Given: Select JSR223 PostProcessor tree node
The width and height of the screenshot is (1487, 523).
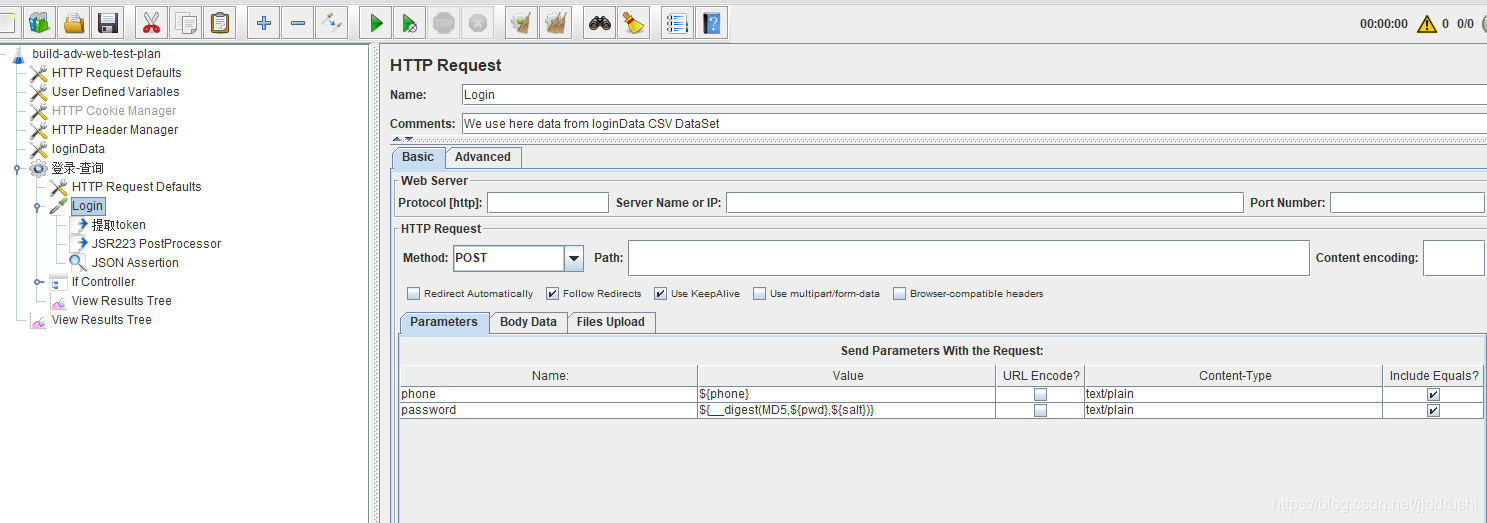Looking at the screenshot, I should coord(156,244).
